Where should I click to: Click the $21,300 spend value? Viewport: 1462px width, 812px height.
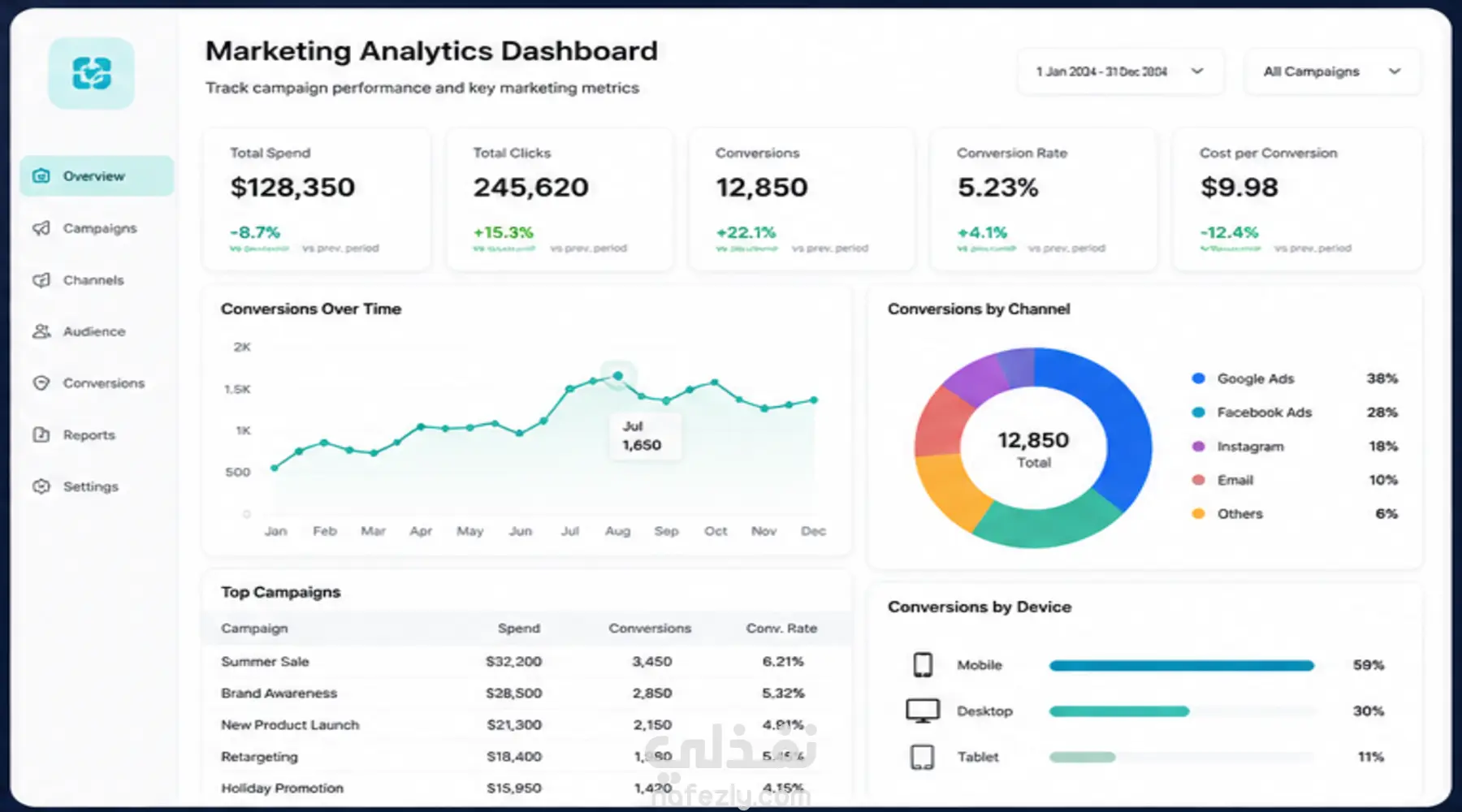pos(513,725)
